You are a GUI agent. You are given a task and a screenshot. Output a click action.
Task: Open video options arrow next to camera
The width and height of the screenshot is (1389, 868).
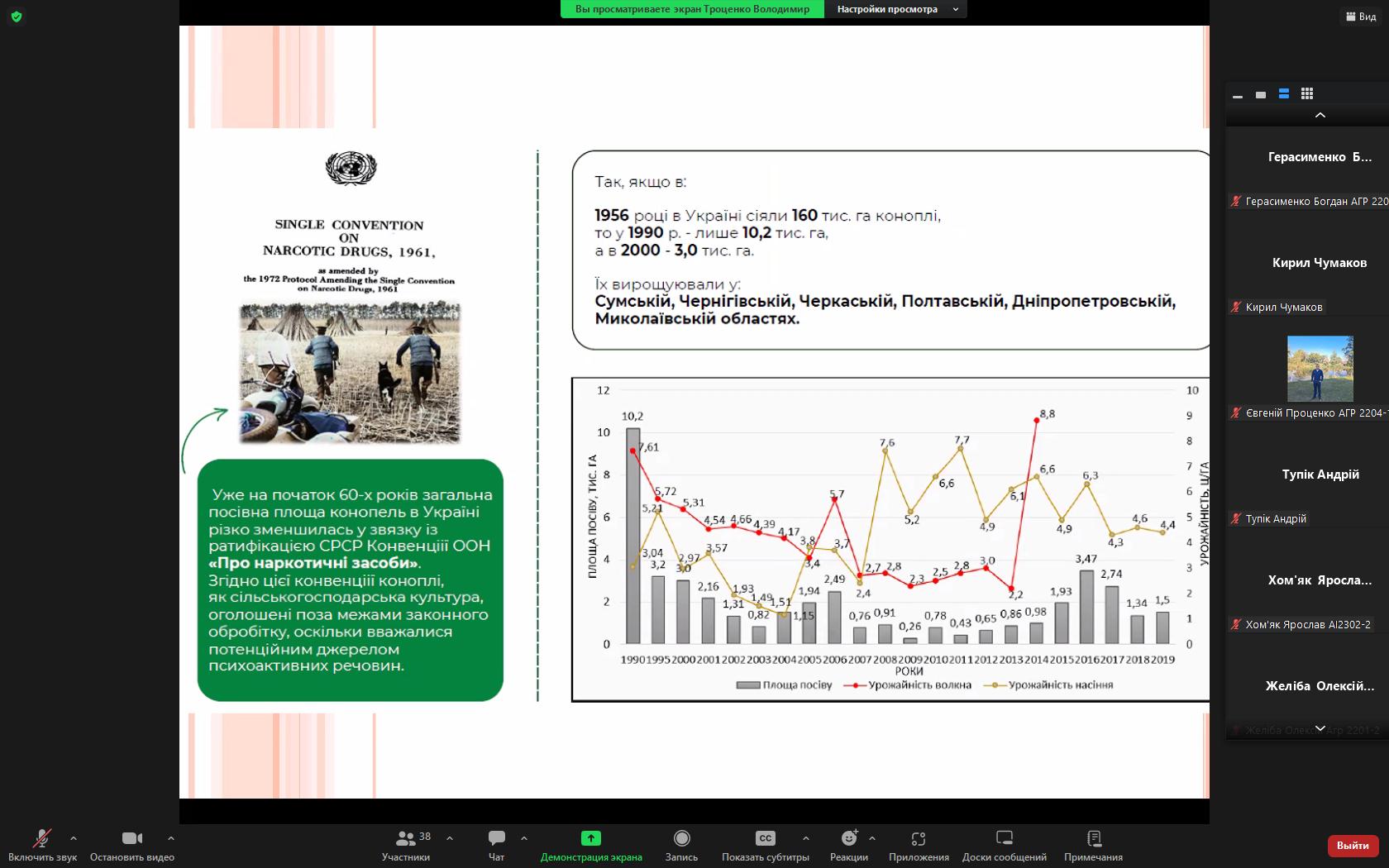171,838
